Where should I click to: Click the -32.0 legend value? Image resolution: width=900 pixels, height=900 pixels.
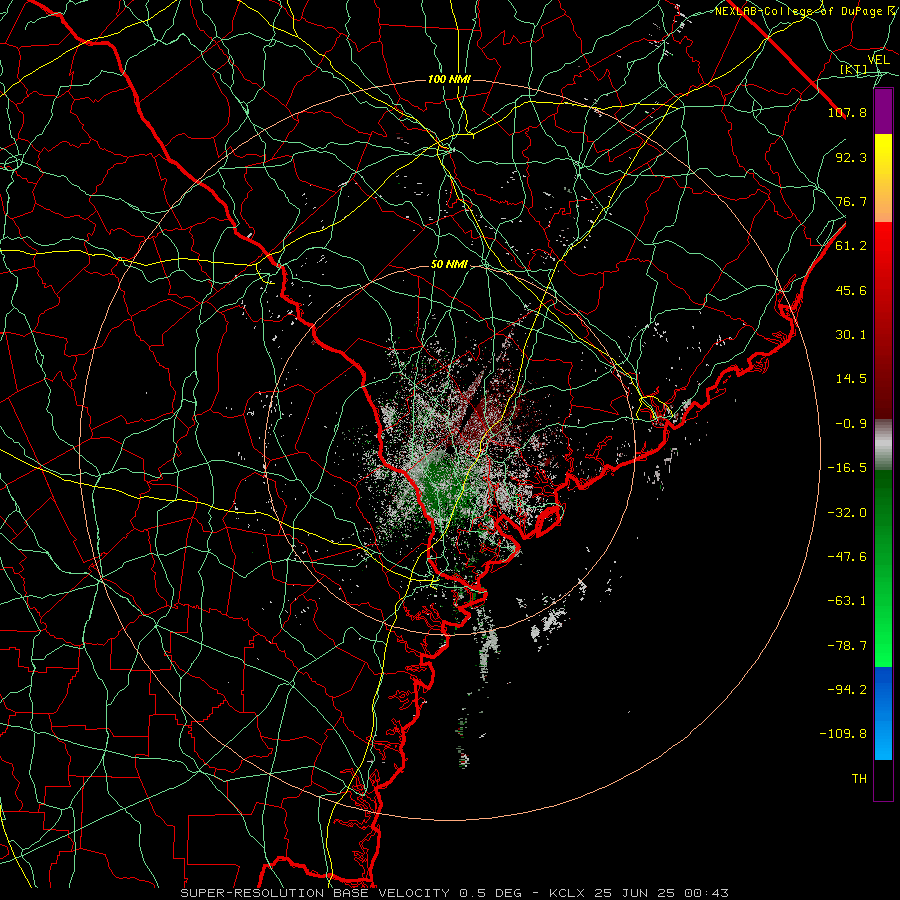point(847,513)
